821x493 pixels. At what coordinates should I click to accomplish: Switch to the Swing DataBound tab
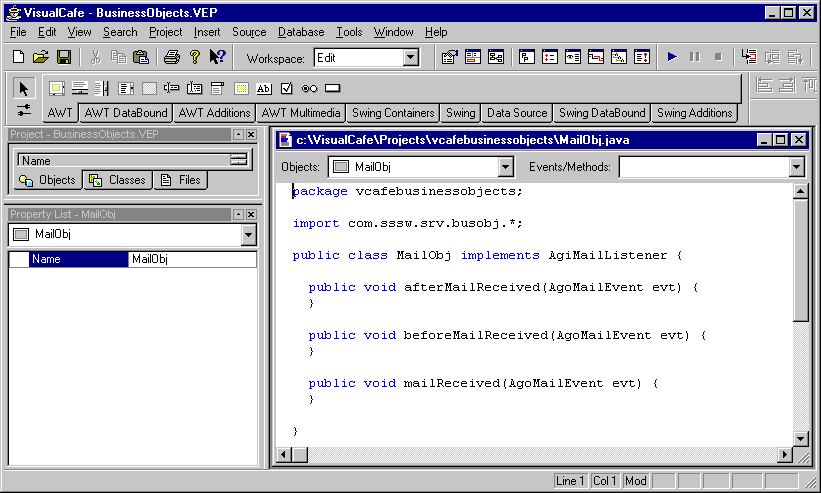[x=602, y=113]
